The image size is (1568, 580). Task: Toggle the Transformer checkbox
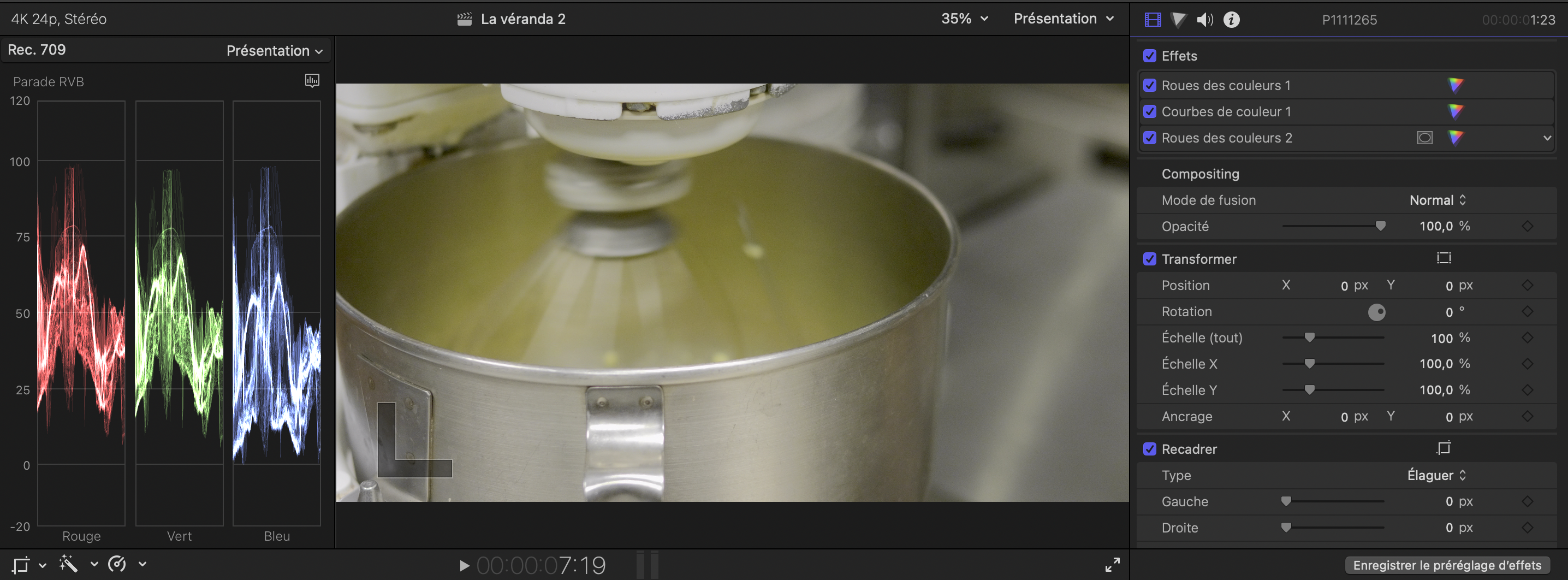click(x=1149, y=259)
